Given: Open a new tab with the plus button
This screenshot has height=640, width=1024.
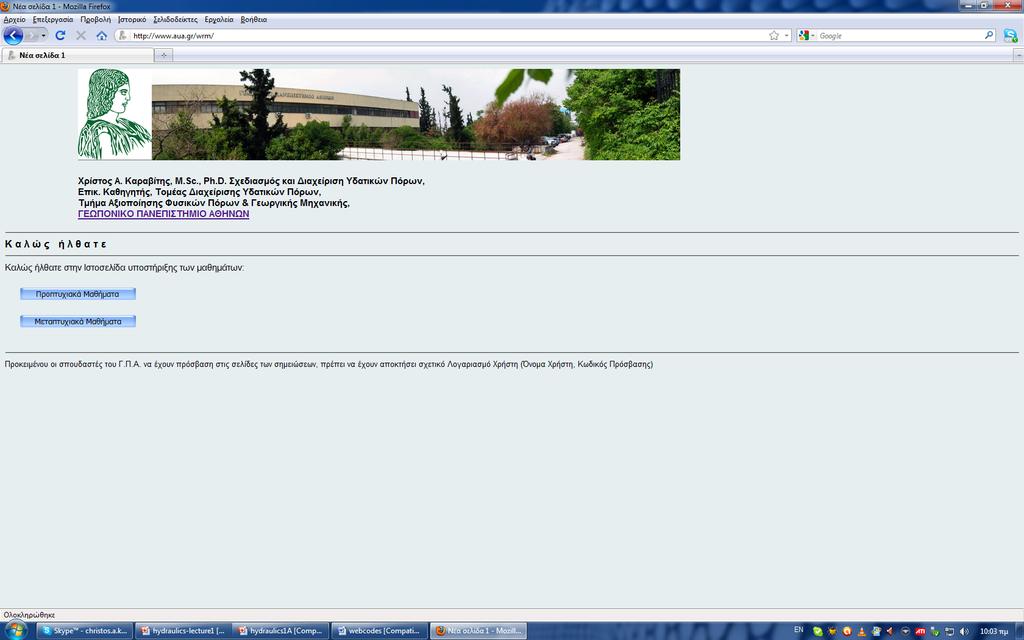Looking at the screenshot, I should [163, 56].
